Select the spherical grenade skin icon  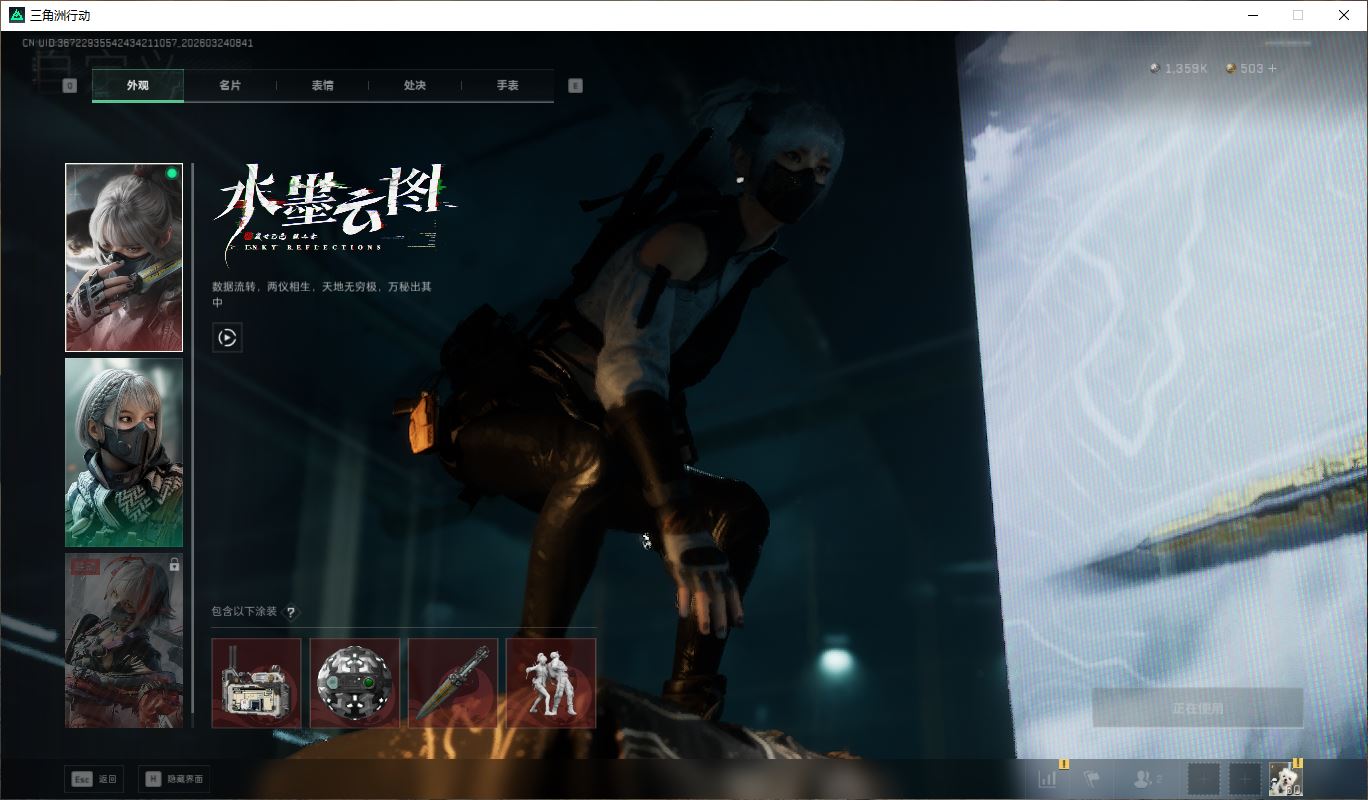pos(354,682)
